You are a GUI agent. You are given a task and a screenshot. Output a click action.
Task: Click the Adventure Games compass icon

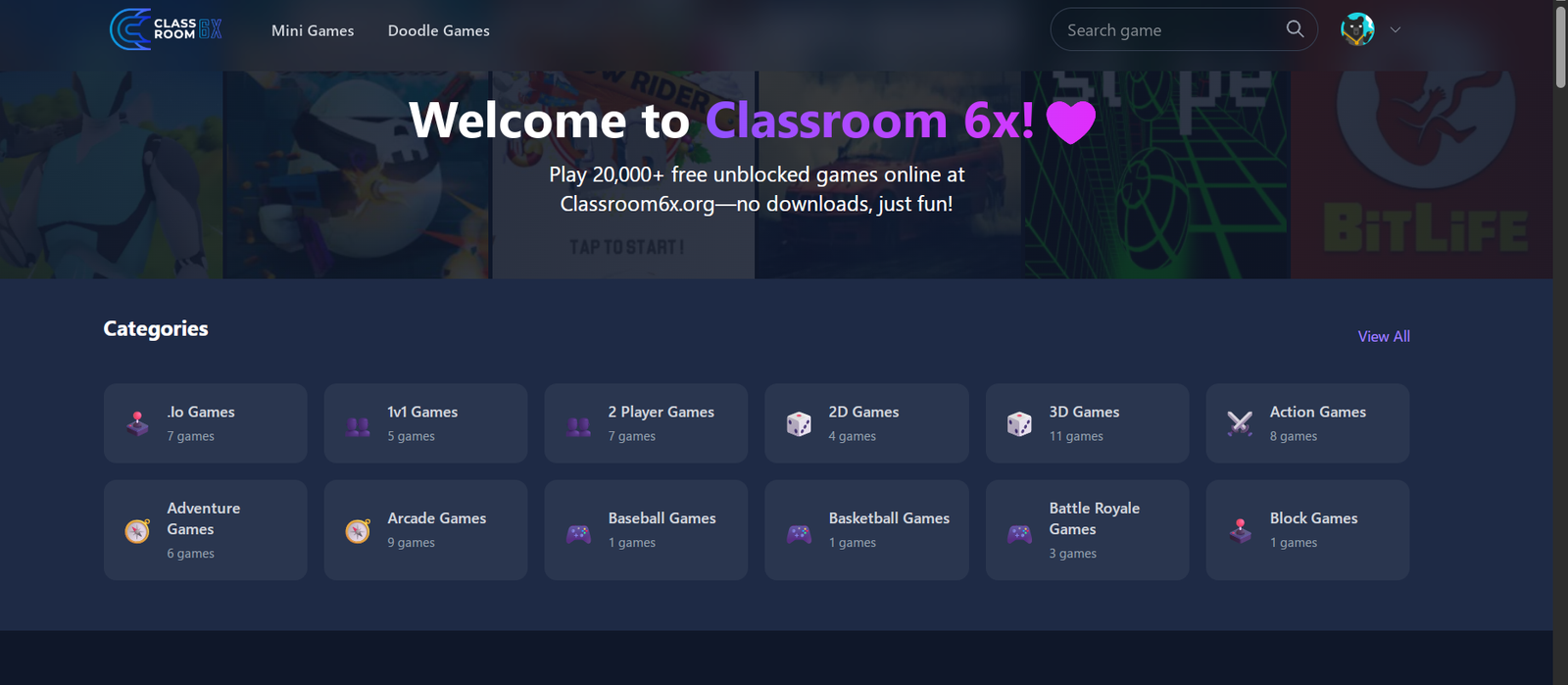(x=137, y=530)
